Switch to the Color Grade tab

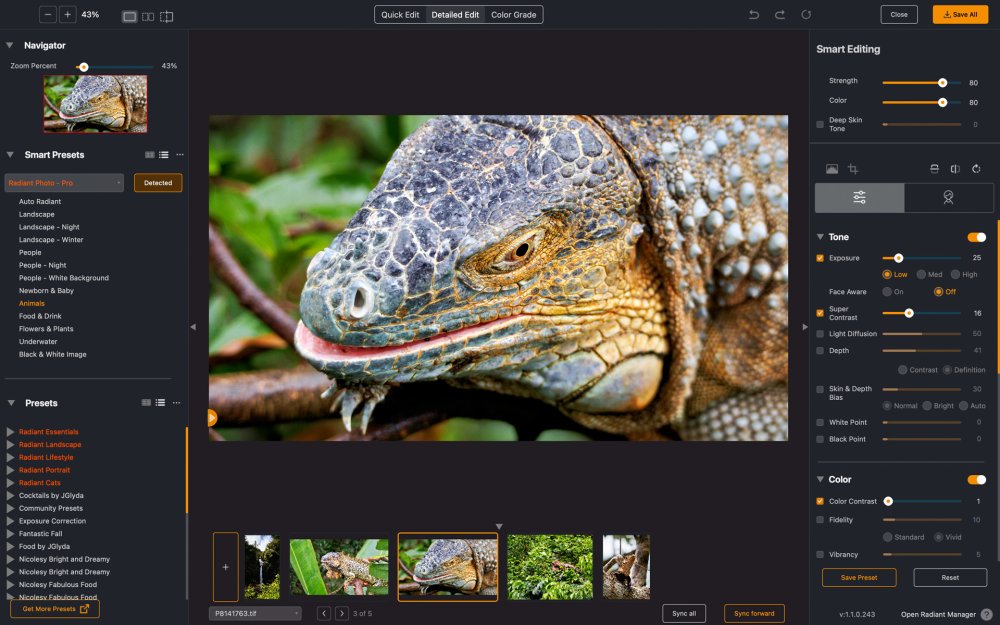513,15
